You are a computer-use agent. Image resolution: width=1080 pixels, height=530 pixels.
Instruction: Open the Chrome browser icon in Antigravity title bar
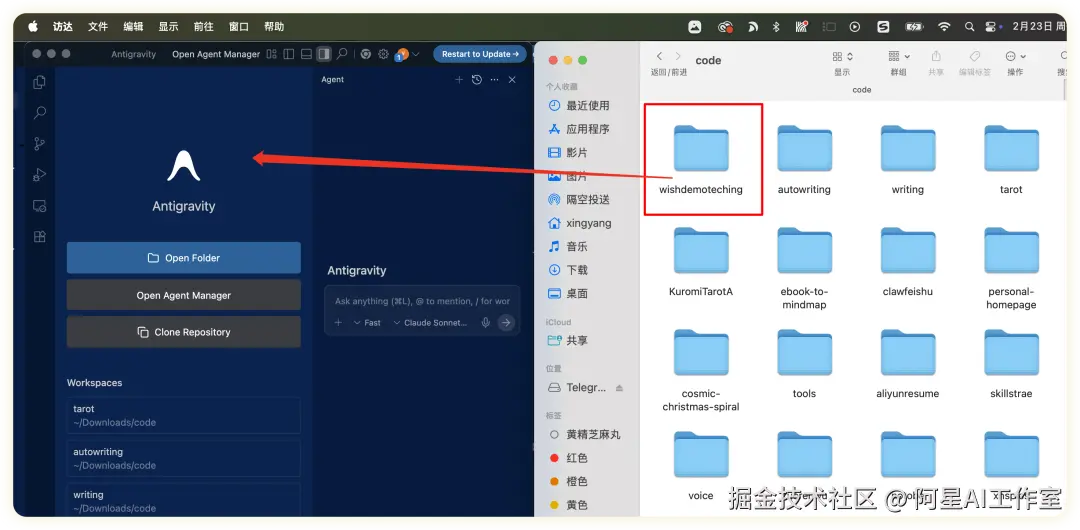366,54
